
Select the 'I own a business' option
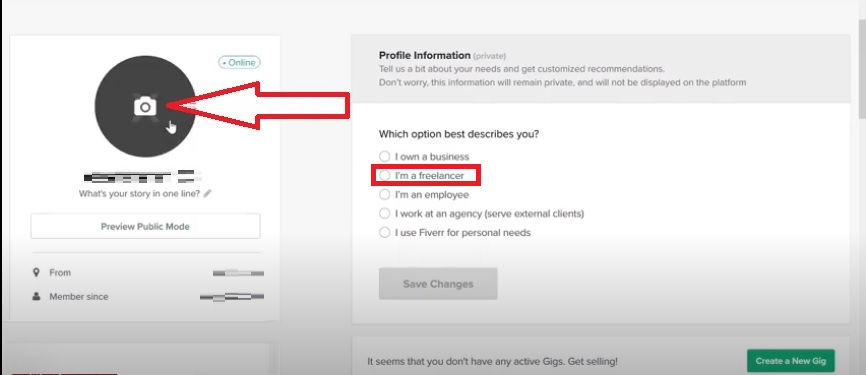[384, 157]
